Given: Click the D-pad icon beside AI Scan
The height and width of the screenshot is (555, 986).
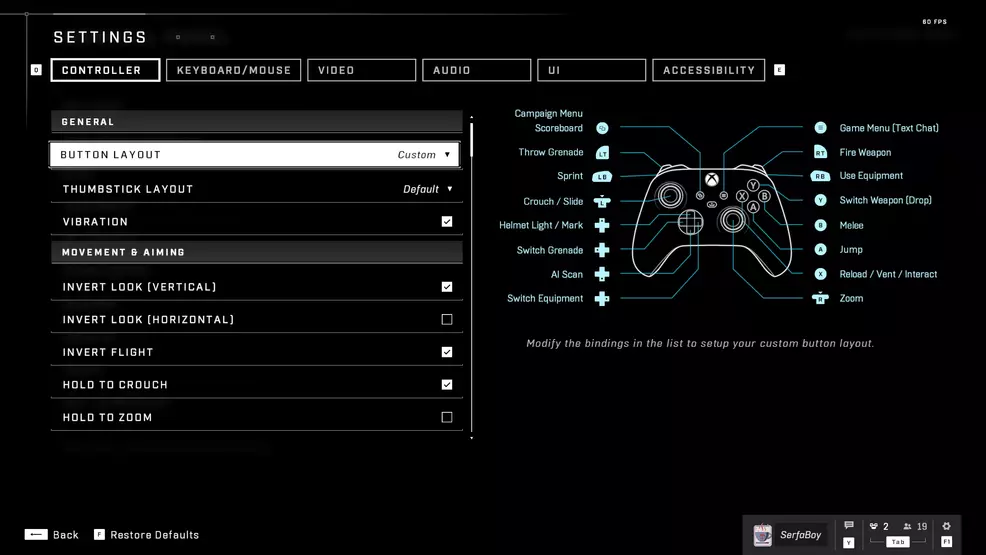Looking at the screenshot, I should click(602, 274).
